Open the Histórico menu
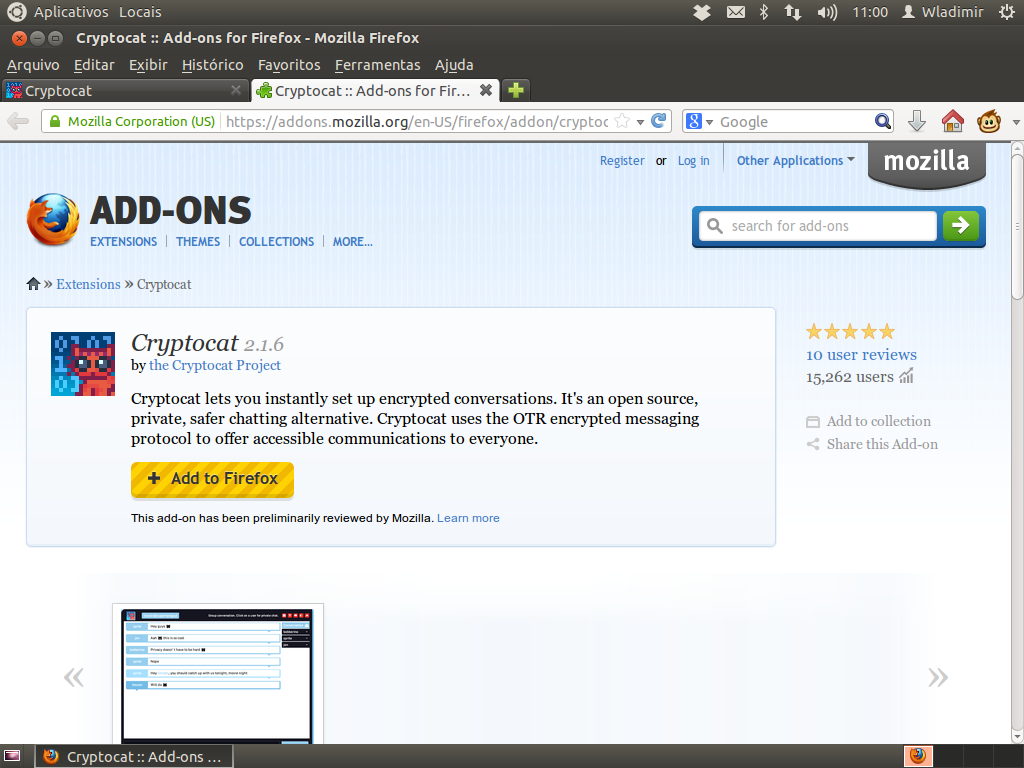 click(213, 65)
